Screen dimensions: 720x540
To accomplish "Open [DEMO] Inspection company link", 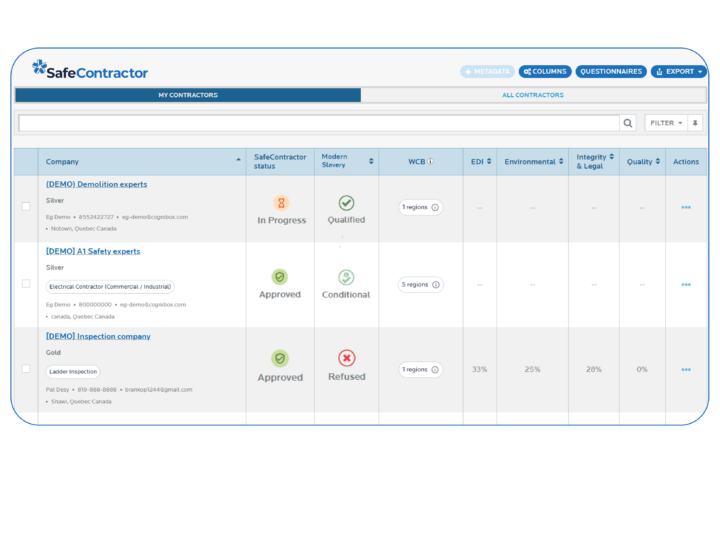I will click(x=98, y=336).
